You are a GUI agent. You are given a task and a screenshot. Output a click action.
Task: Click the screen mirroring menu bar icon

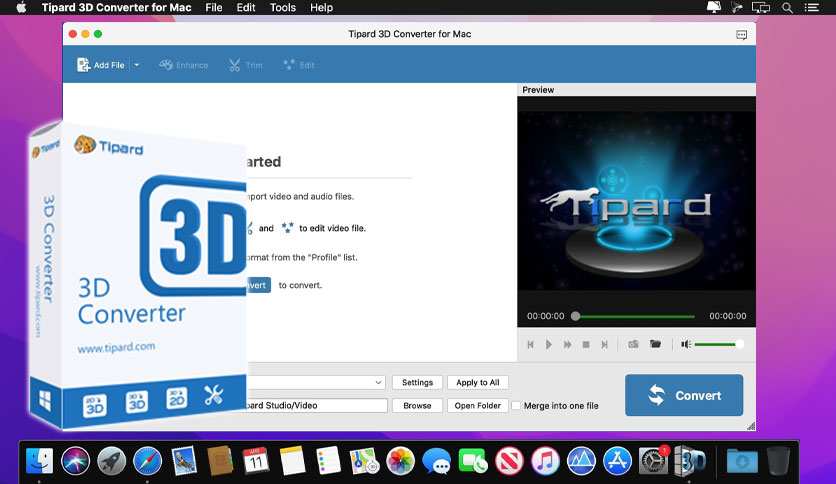(761, 7)
